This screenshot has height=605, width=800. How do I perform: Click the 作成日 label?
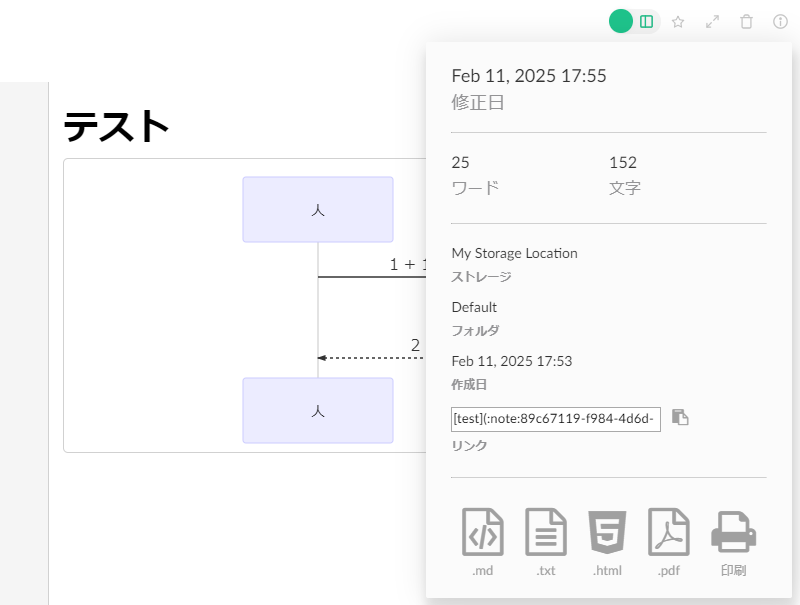469,385
